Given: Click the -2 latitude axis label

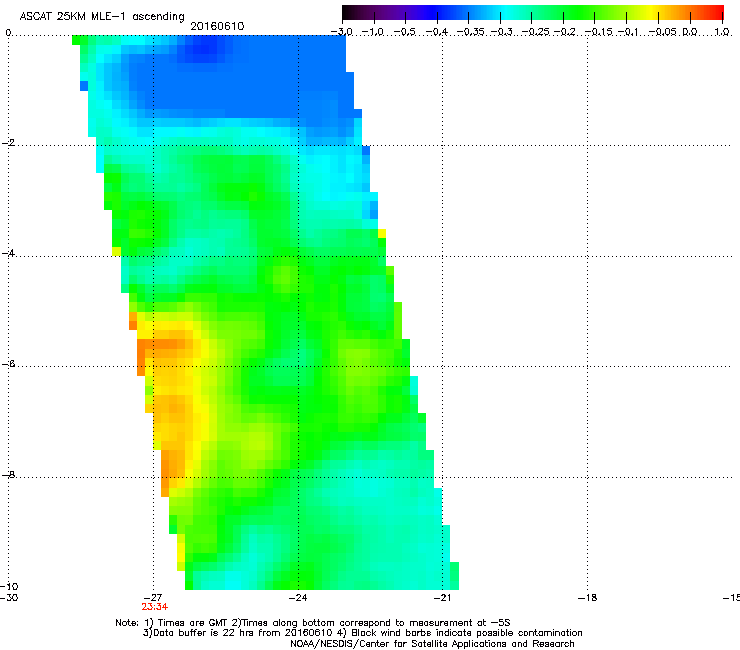Looking at the screenshot, I should (x=8, y=143).
